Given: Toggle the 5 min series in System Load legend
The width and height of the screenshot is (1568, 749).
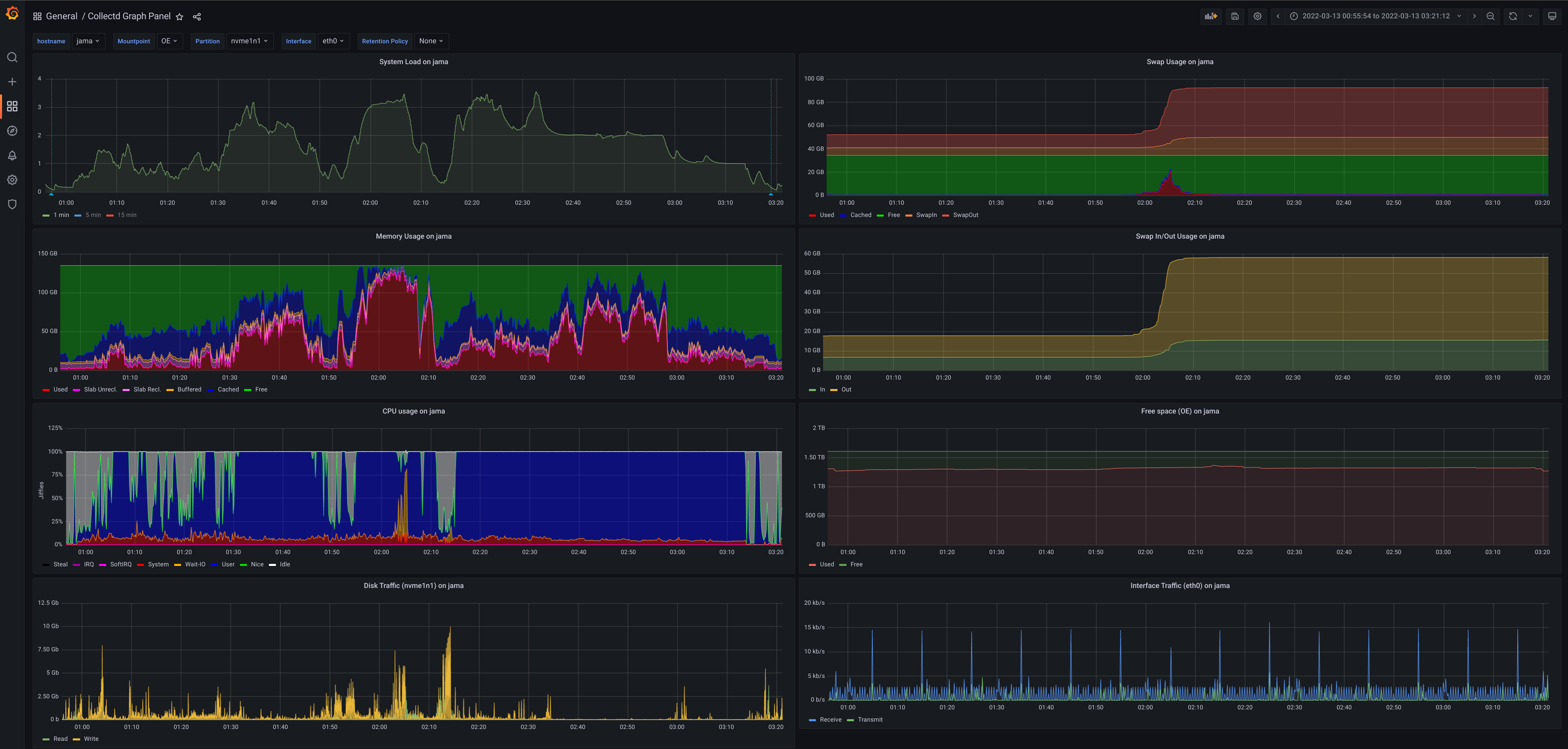Looking at the screenshot, I should pyautogui.click(x=92, y=215).
